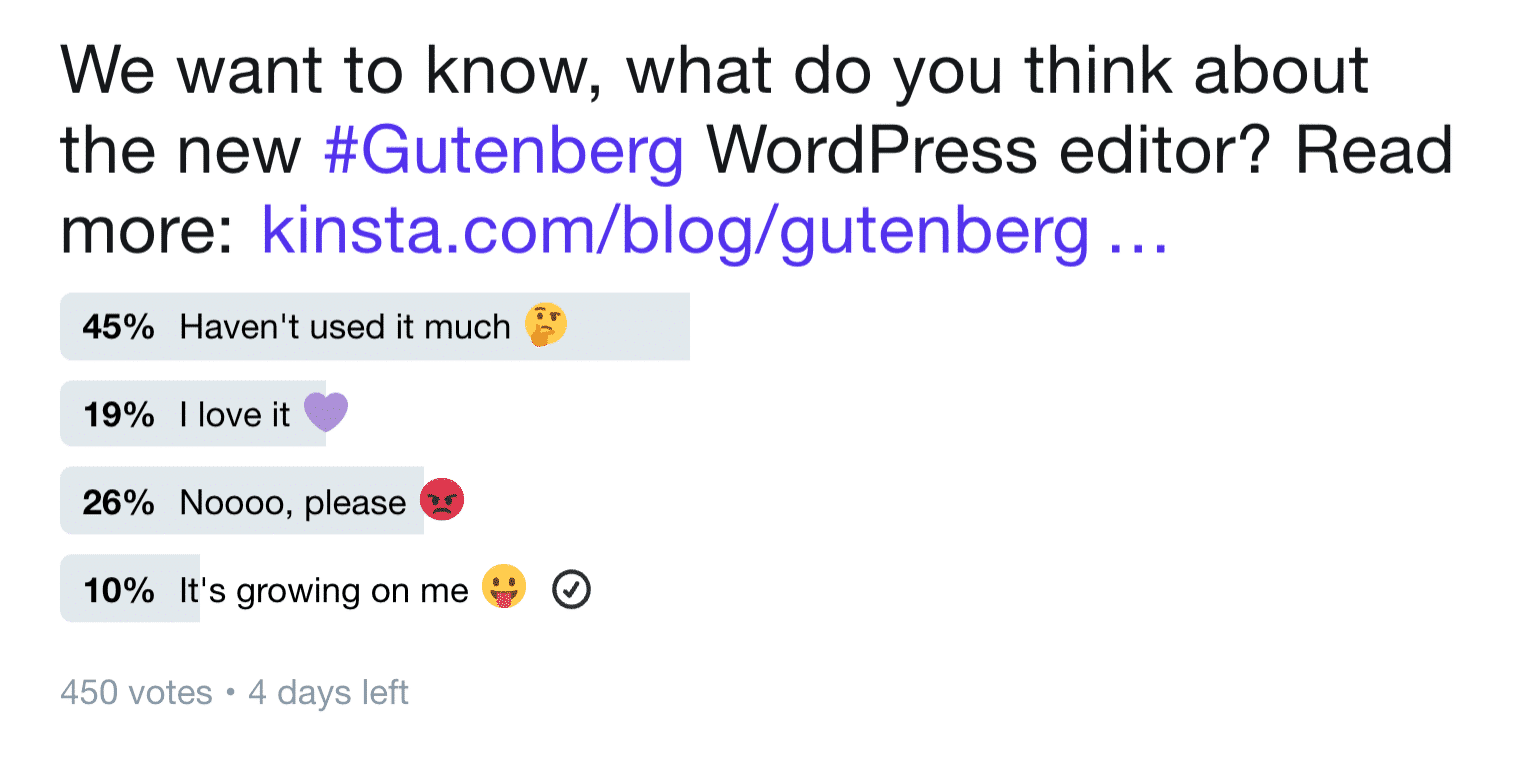This screenshot has height=762, width=1532.
Task: Select the "Haven't used it much" poll option
Action: tap(375, 326)
